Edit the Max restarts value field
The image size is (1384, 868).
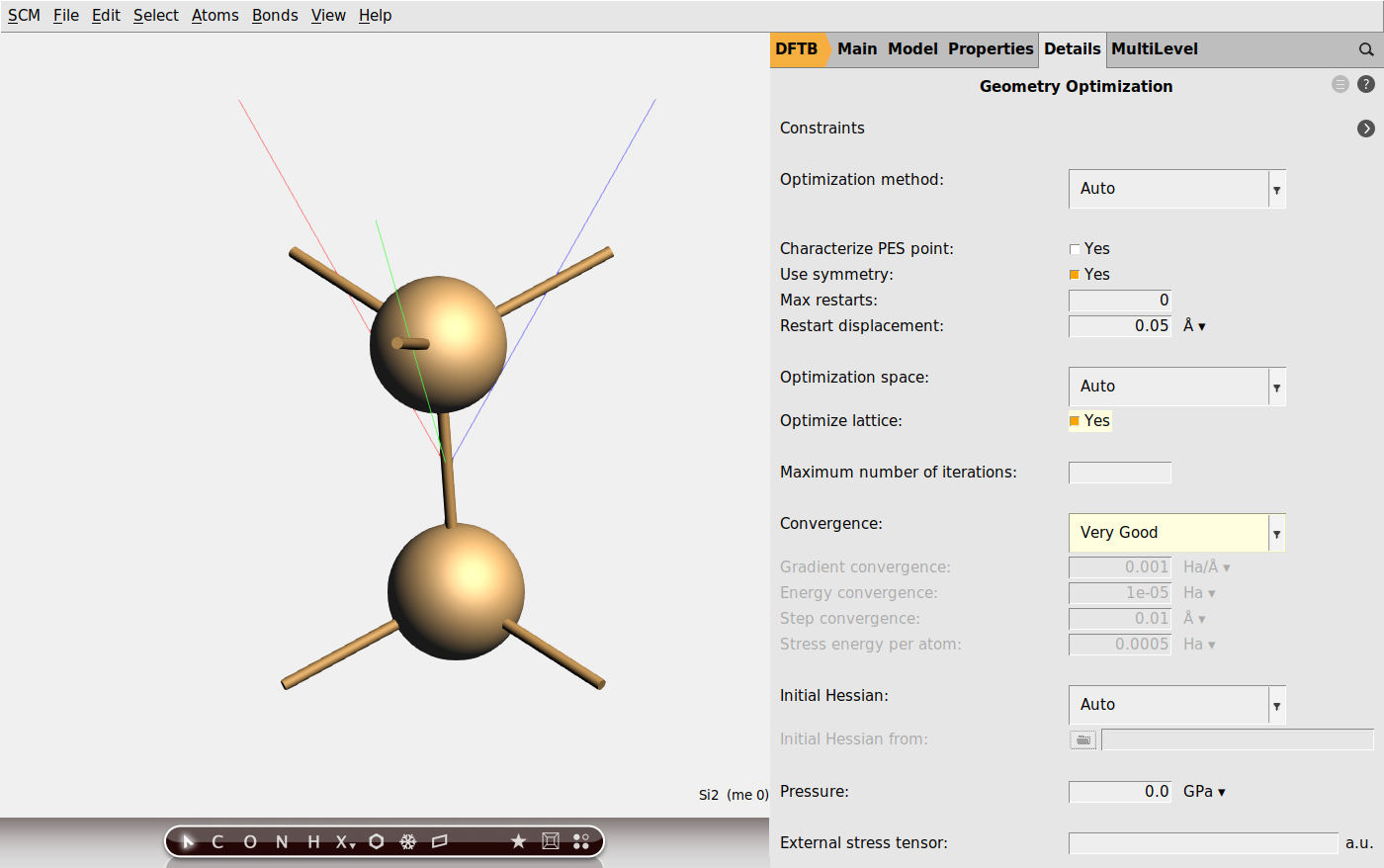tap(1120, 301)
